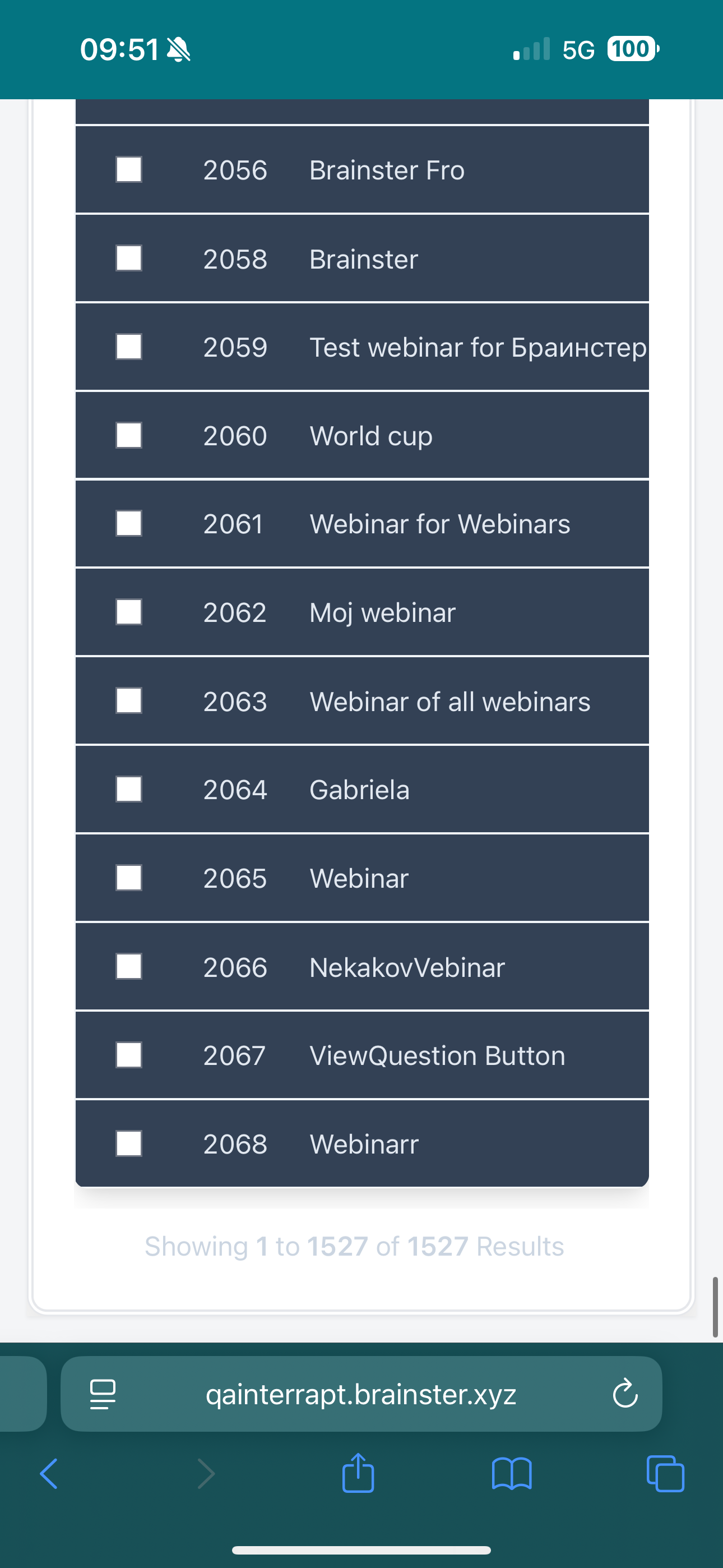
Task: Check the box for row 2056
Action: click(x=129, y=170)
